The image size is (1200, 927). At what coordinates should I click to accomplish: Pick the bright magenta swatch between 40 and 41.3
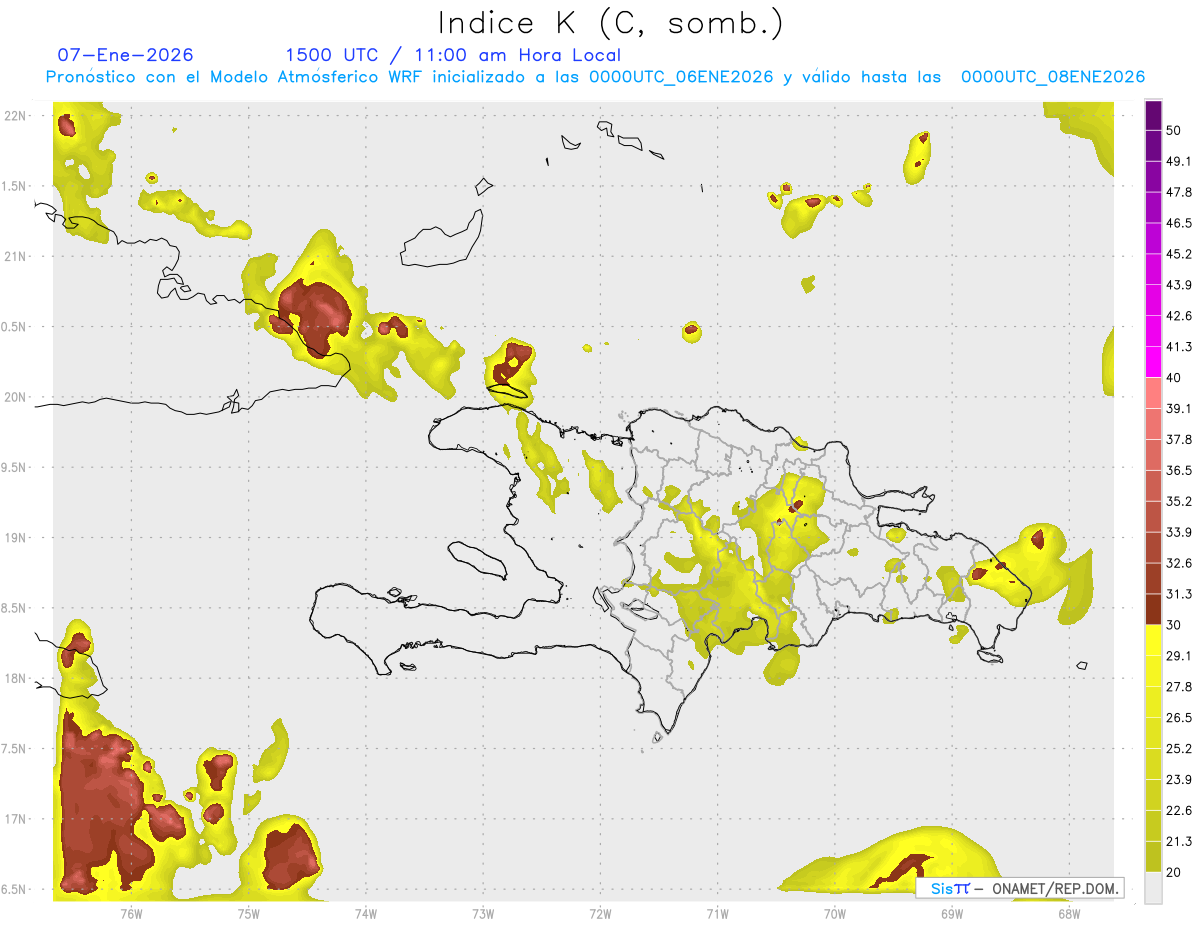tap(1154, 362)
